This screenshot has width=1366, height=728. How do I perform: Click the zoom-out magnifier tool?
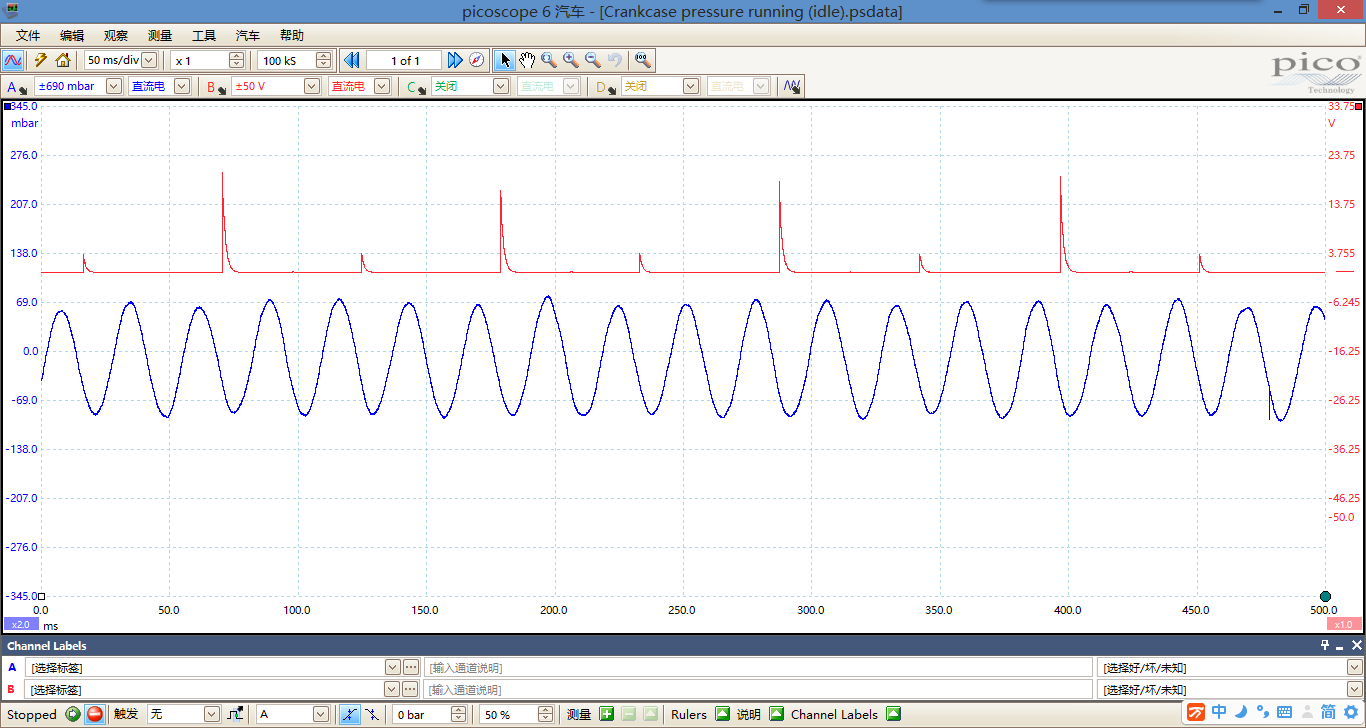tap(593, 60)
